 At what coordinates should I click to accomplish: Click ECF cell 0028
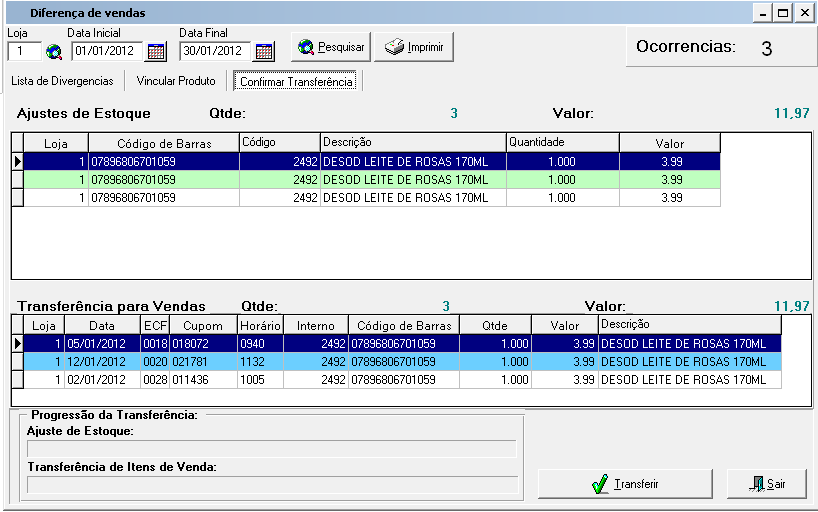pyautogui.click(x=155, y=379)
